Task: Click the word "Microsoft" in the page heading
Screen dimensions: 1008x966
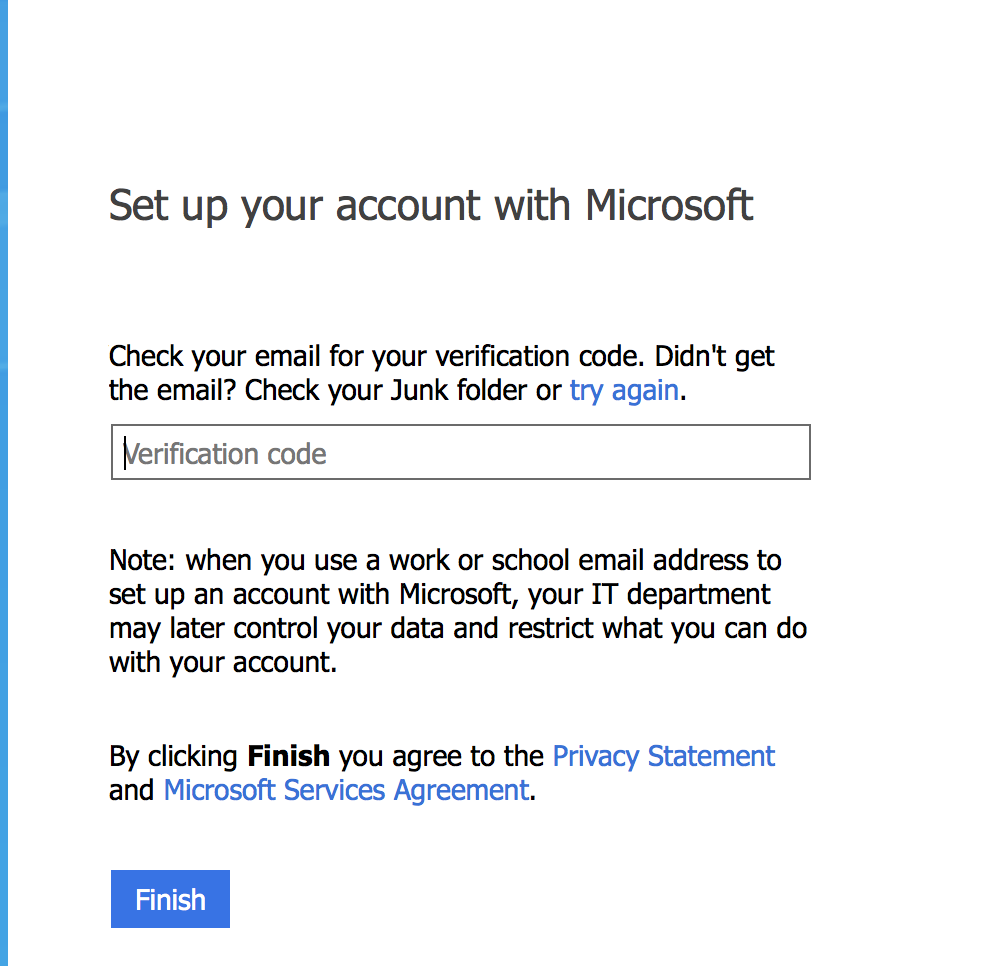Action: pos(669,206)
